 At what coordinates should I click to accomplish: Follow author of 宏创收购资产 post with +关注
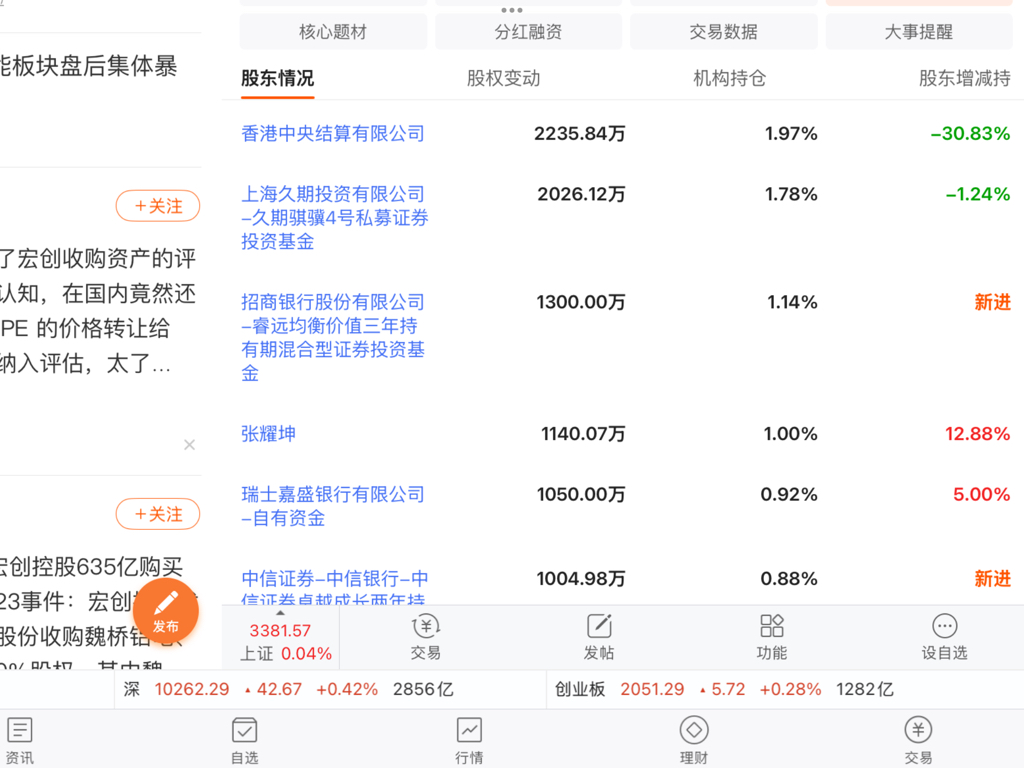(158, 206)
